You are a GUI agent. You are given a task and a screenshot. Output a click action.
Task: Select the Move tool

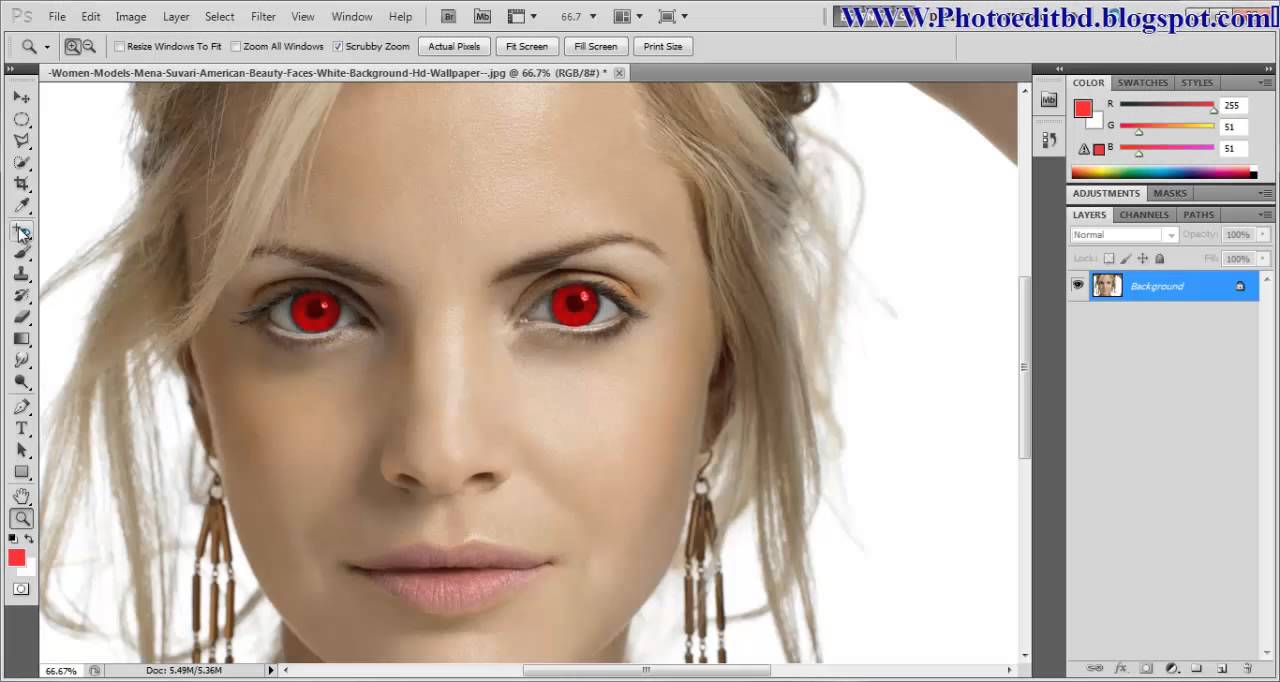21,97
